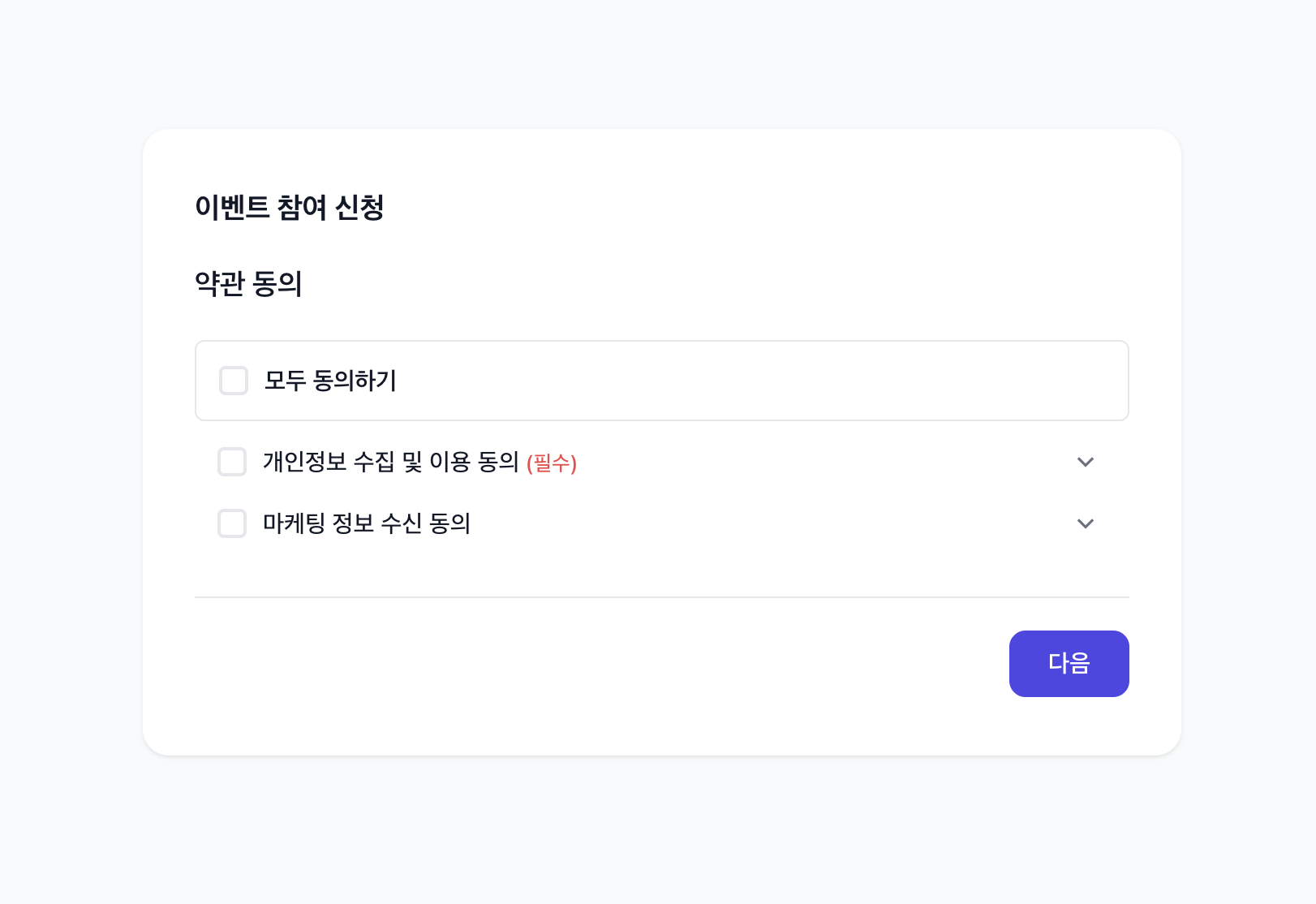The height and width of the screenshot is (904, 1316).
Task: Click the red (필수) required tag
Action: (x=552, y=463)
